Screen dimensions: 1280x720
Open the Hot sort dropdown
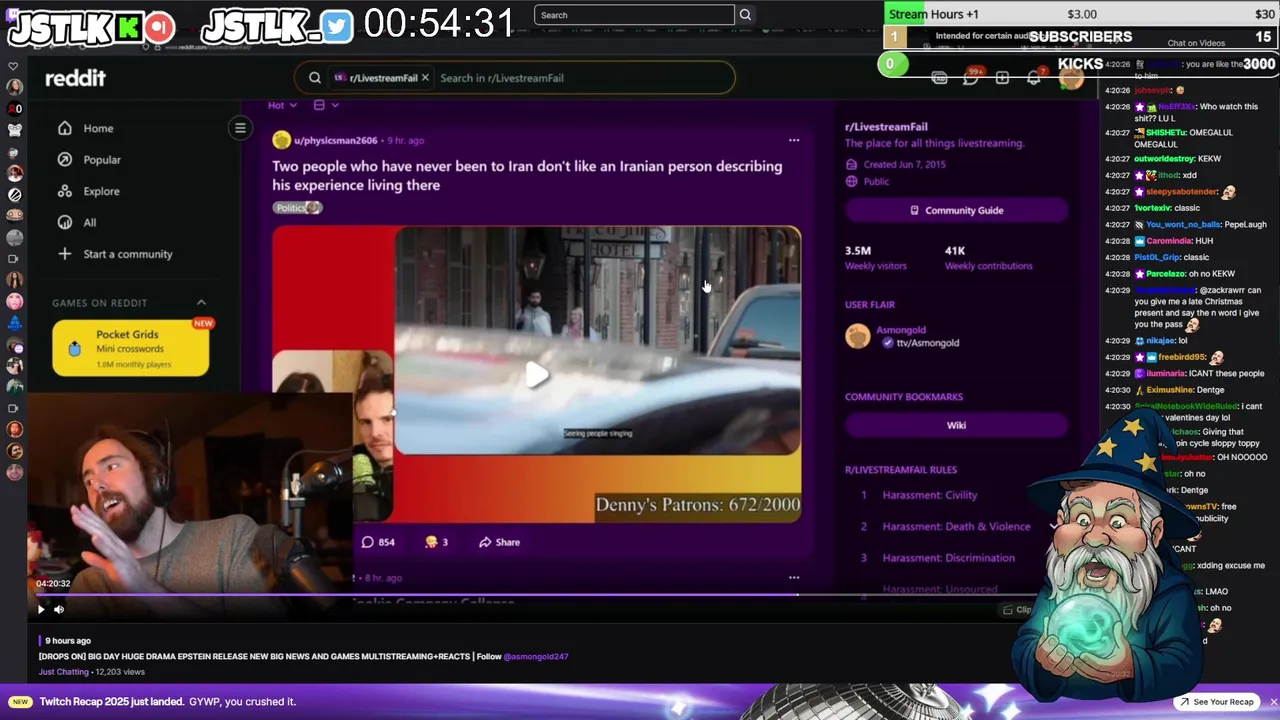pyautogui.click(x=282, y=105)
